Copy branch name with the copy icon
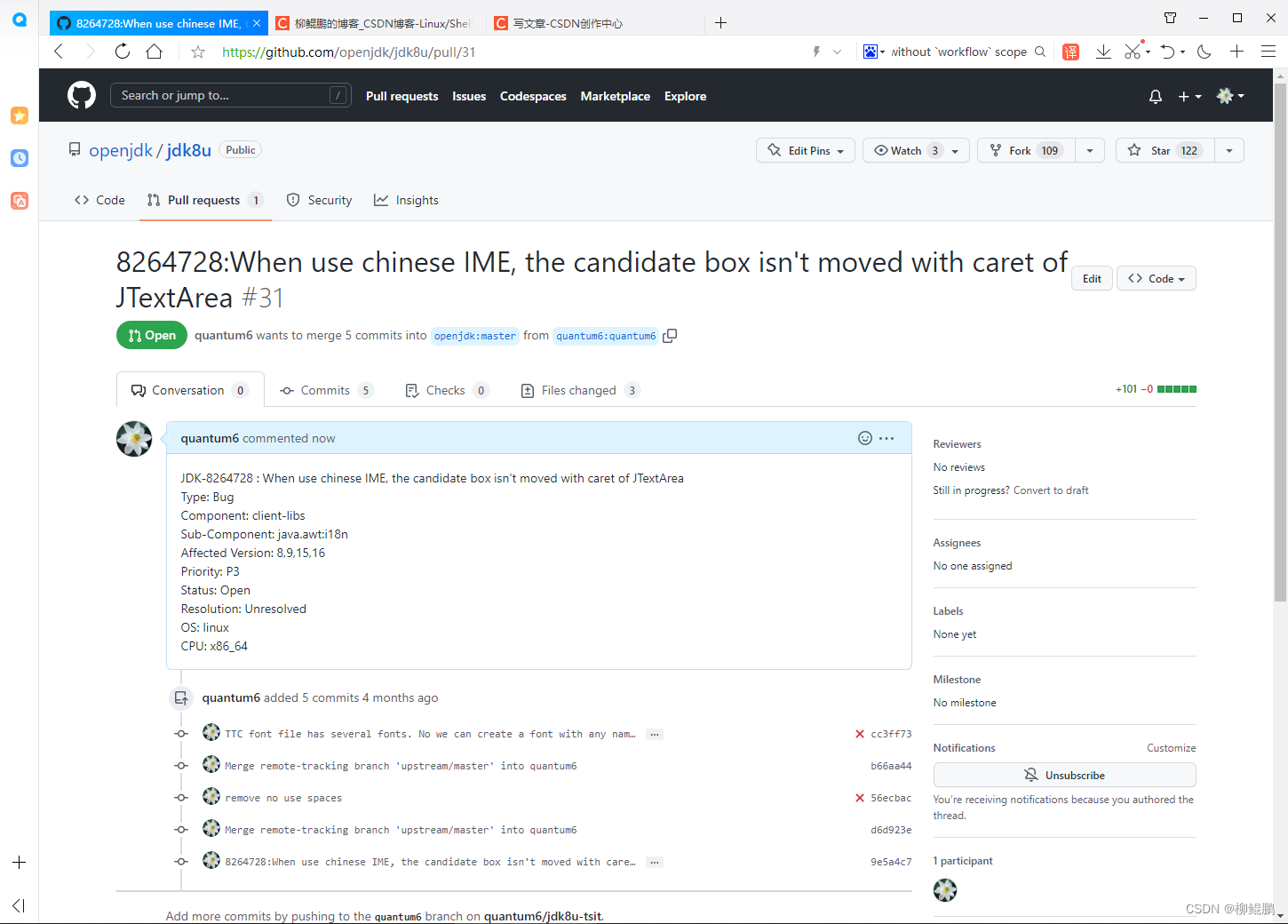Image resolution: width=1288 pixels, height=924 pixels. 670,335
